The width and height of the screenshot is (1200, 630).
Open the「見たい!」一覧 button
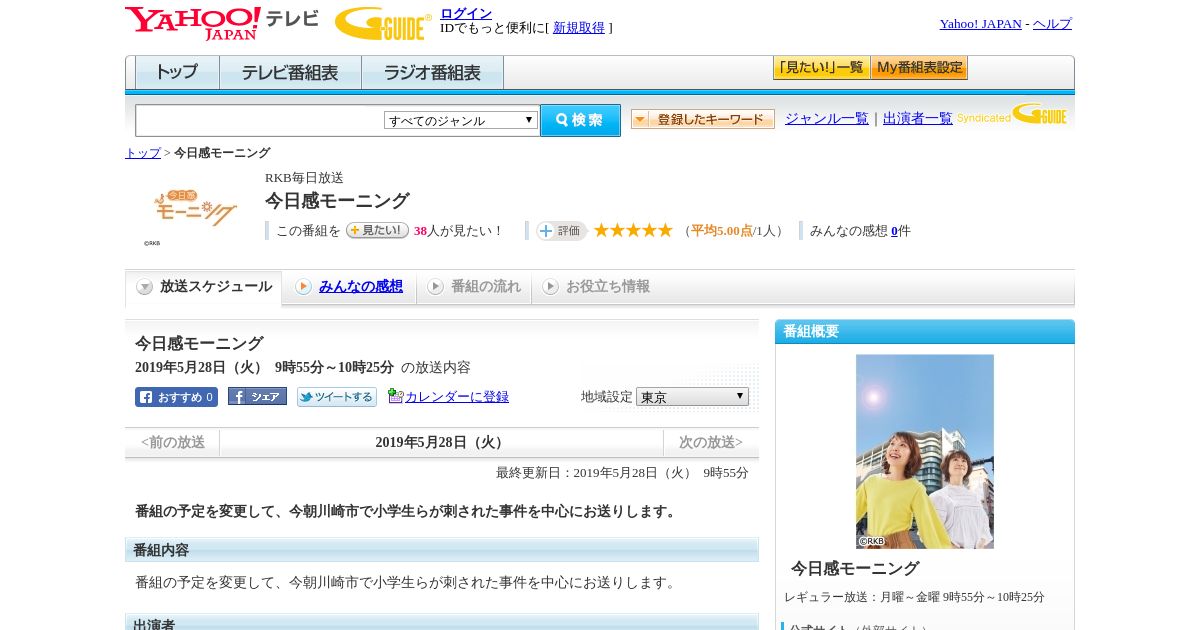tap(822, 68)
